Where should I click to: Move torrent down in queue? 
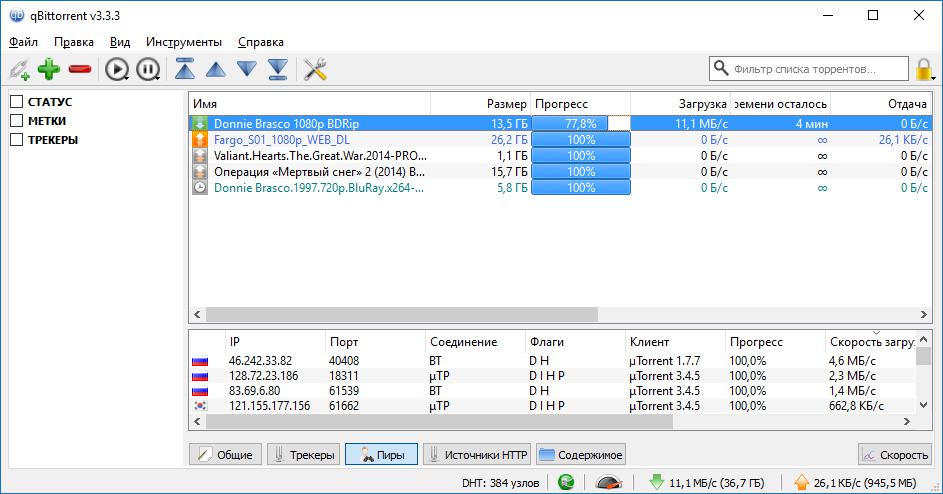[x=247, y=69]
